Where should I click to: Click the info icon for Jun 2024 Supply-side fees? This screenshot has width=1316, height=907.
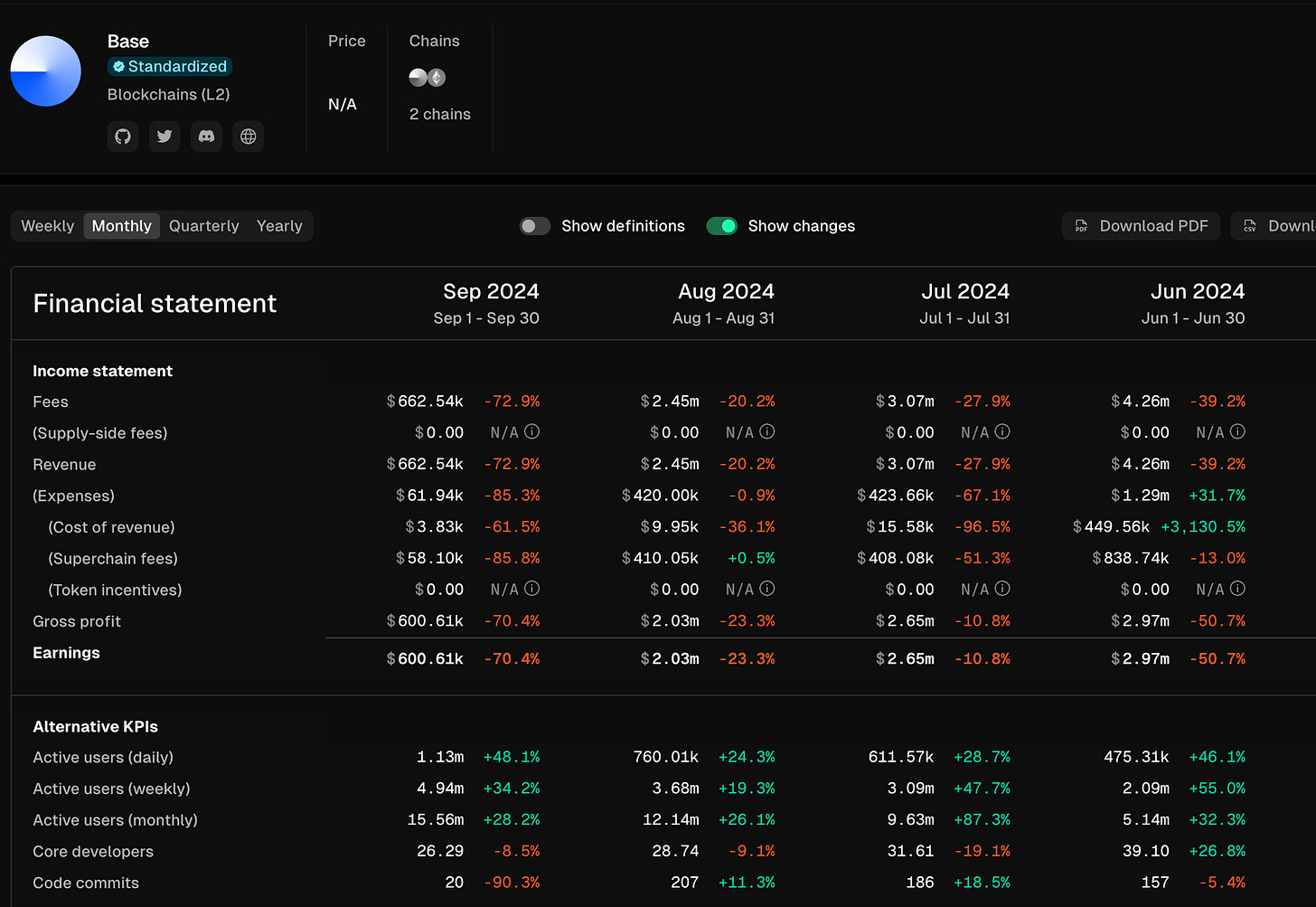click(x=1238, y=432)
